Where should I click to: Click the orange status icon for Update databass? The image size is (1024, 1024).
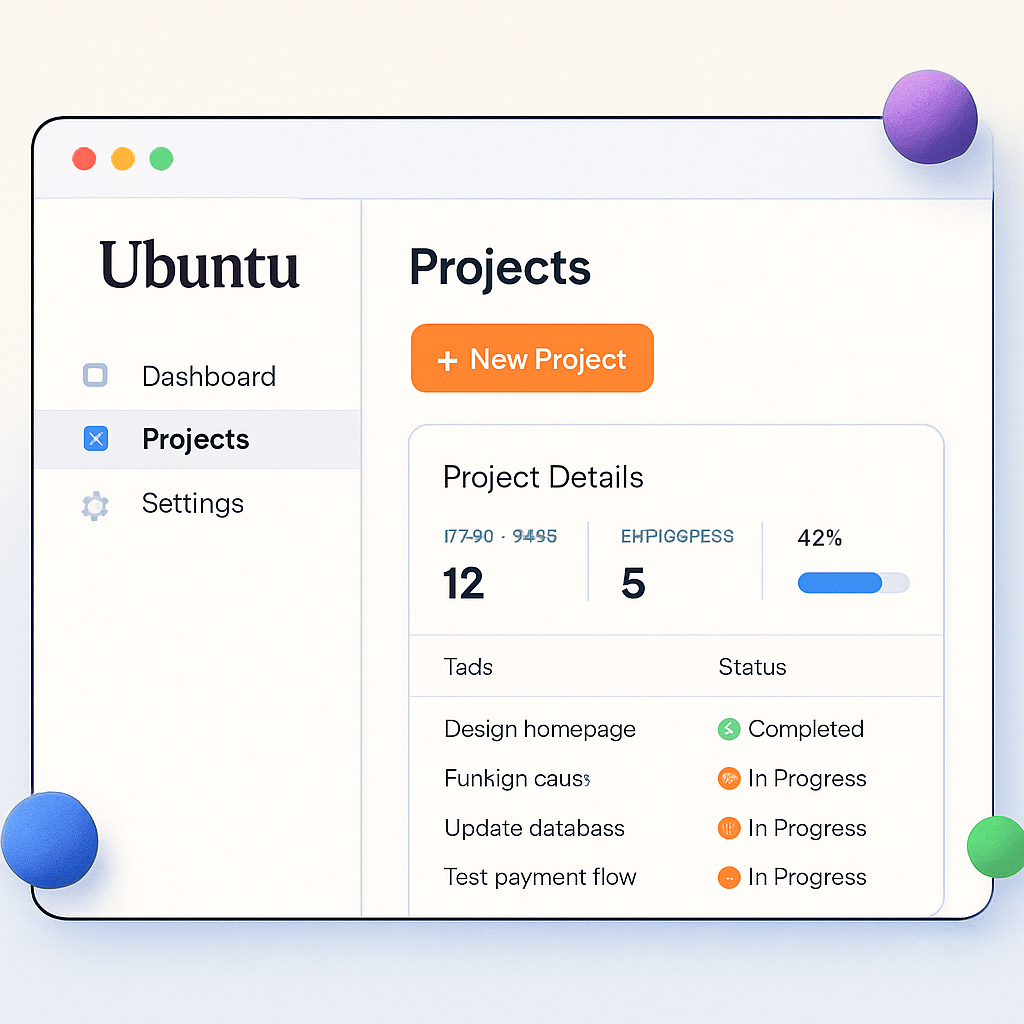coord(729,828)
